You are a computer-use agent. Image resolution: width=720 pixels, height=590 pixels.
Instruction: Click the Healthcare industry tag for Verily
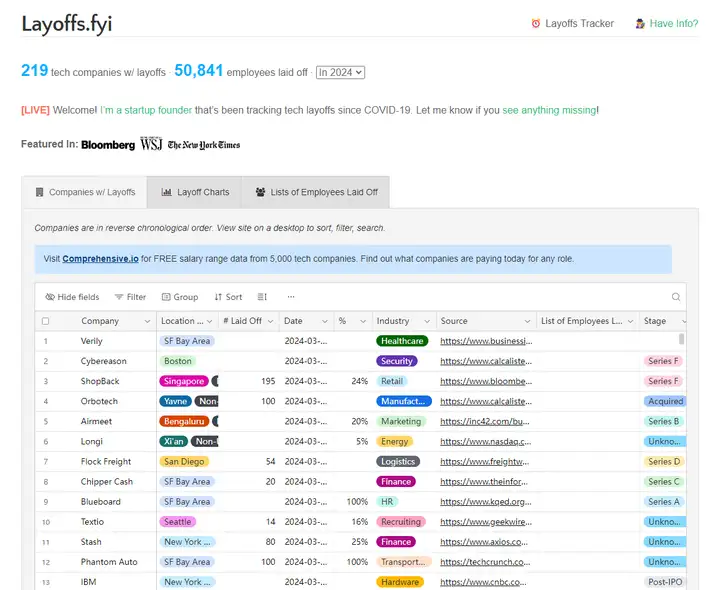tap(402, 341)
